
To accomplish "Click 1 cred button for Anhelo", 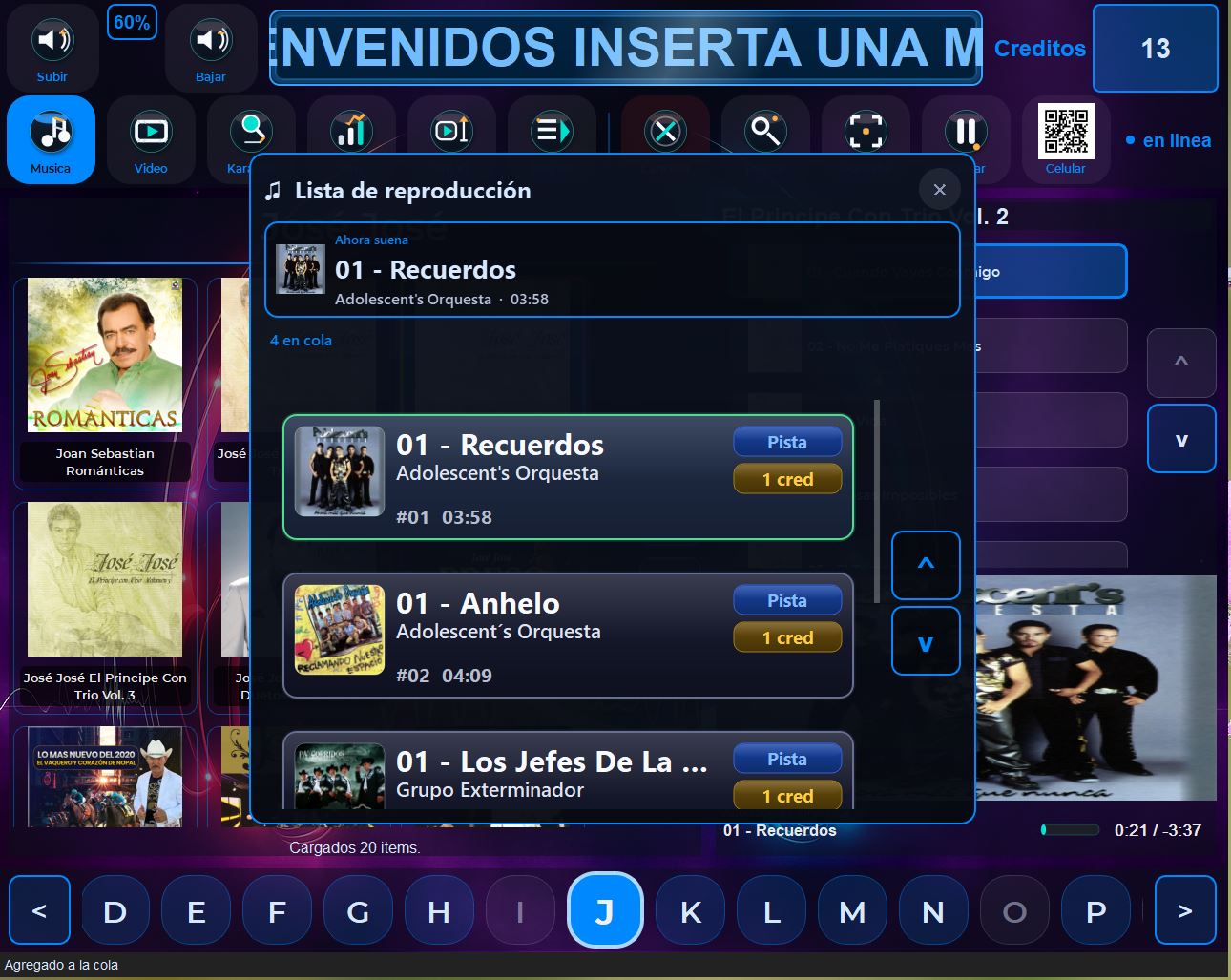I will [787, 637].
